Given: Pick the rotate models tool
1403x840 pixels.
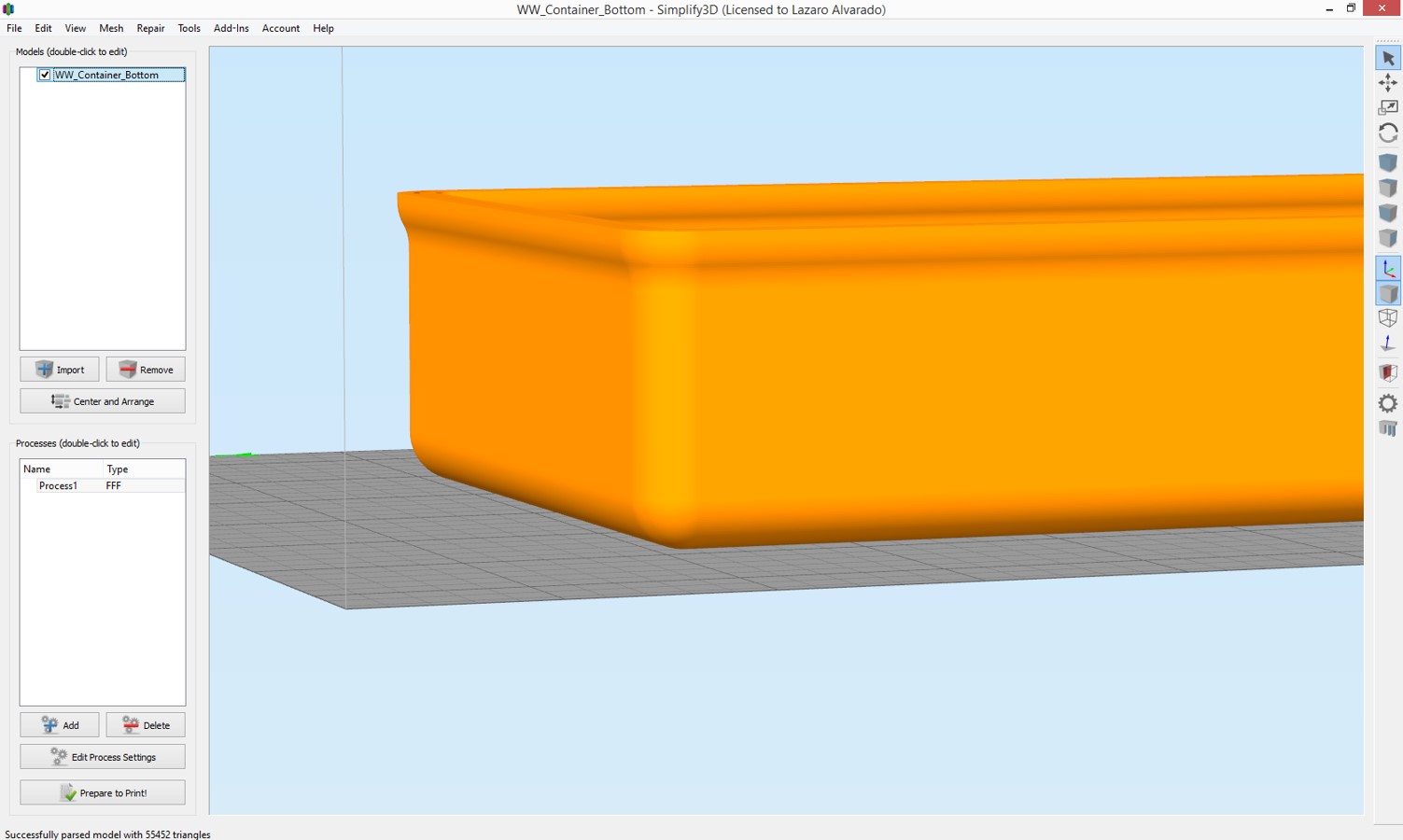Looking at the screenshot, I should [1388, 133].
